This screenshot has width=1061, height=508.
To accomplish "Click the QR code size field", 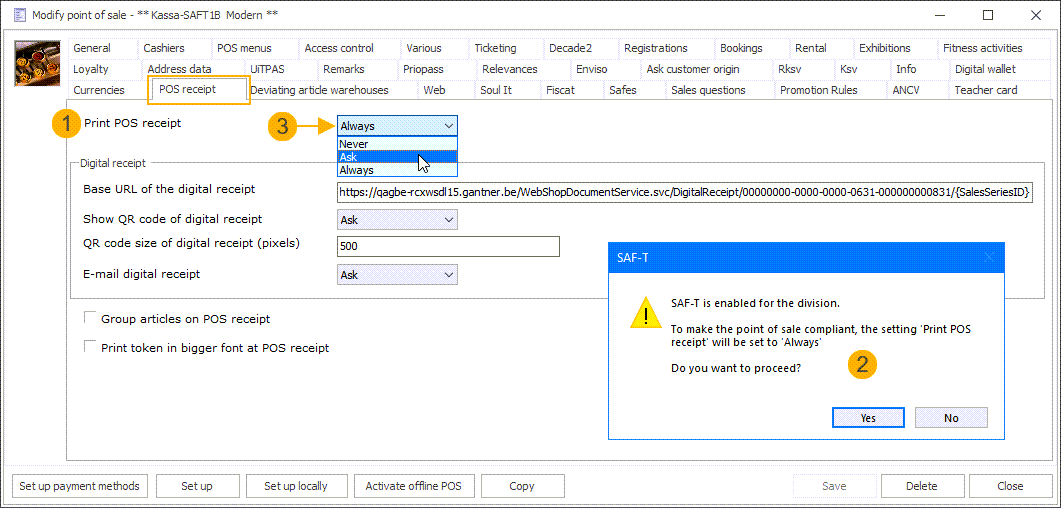I will point(448,247).
